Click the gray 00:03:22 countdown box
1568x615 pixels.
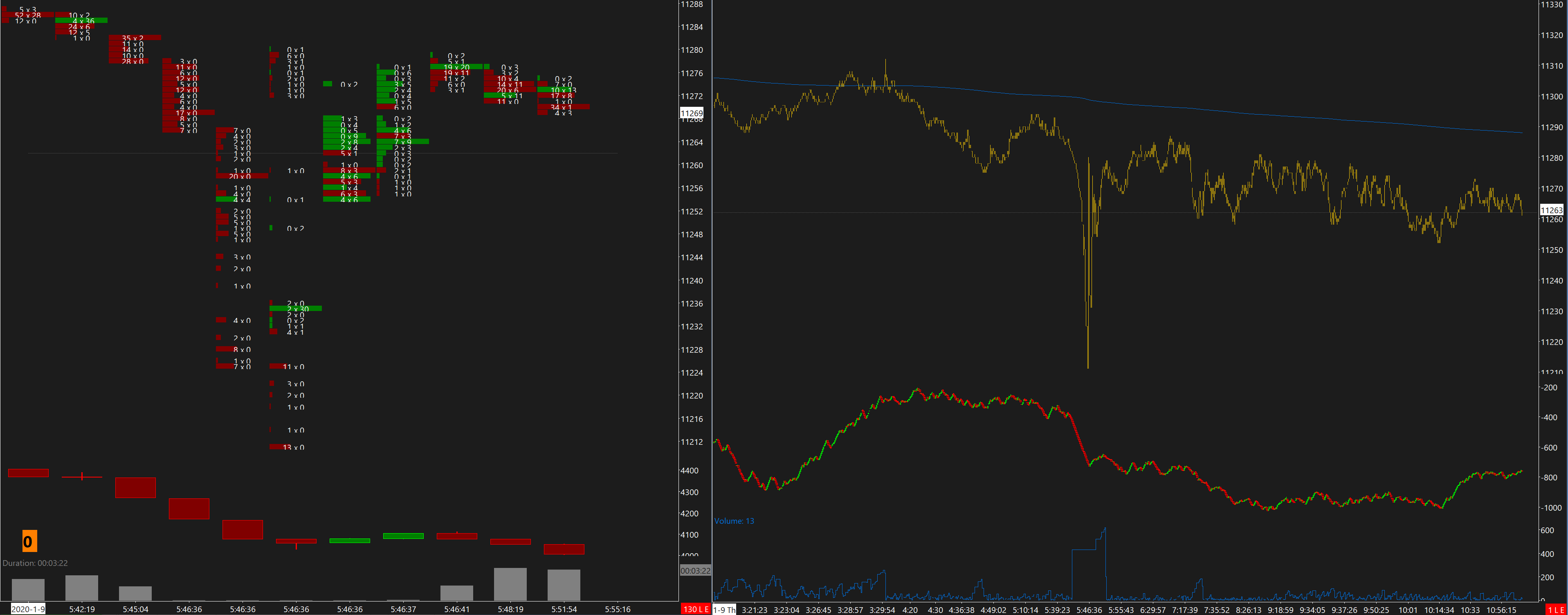695,570
